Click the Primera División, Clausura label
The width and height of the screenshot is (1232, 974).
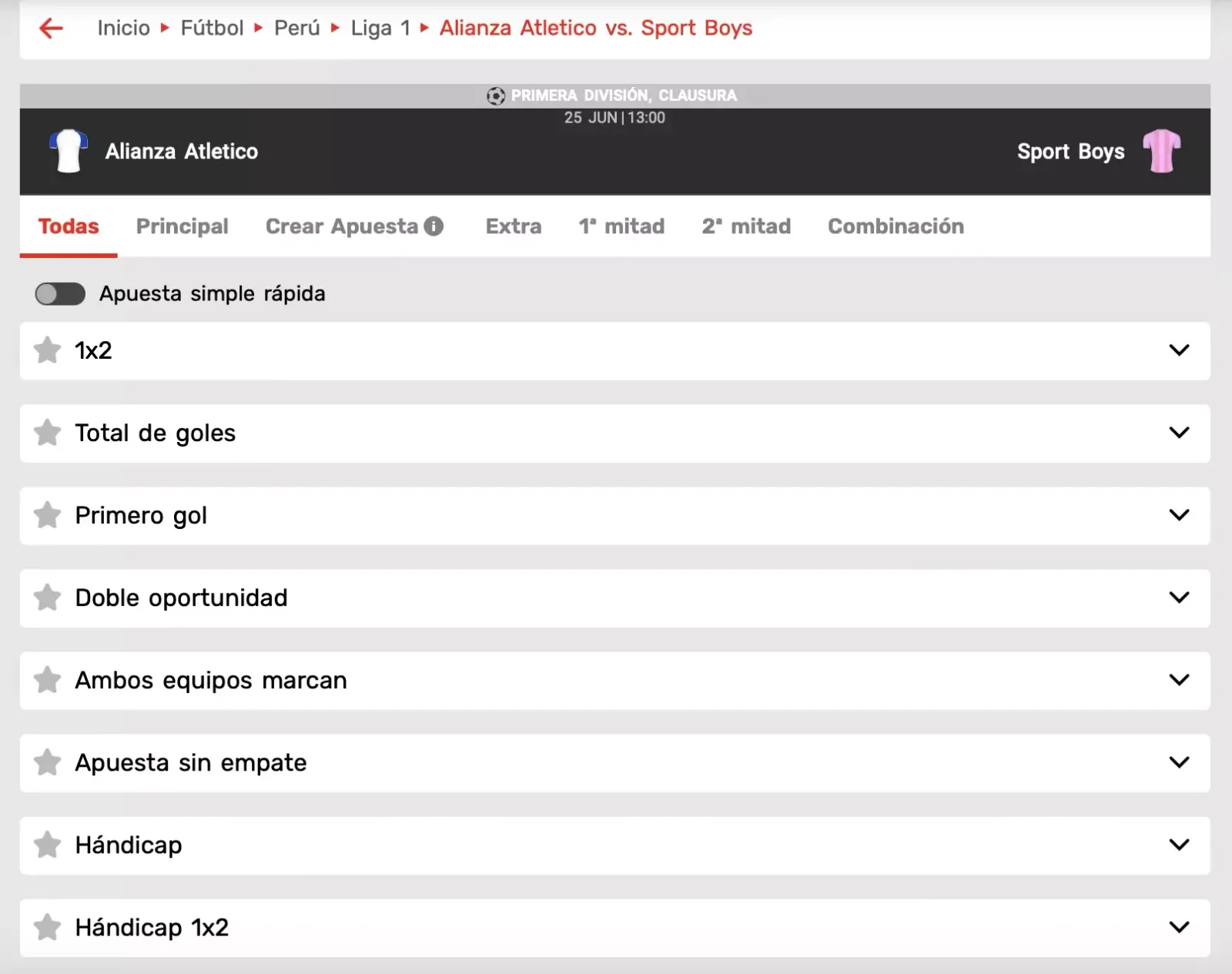624,95
